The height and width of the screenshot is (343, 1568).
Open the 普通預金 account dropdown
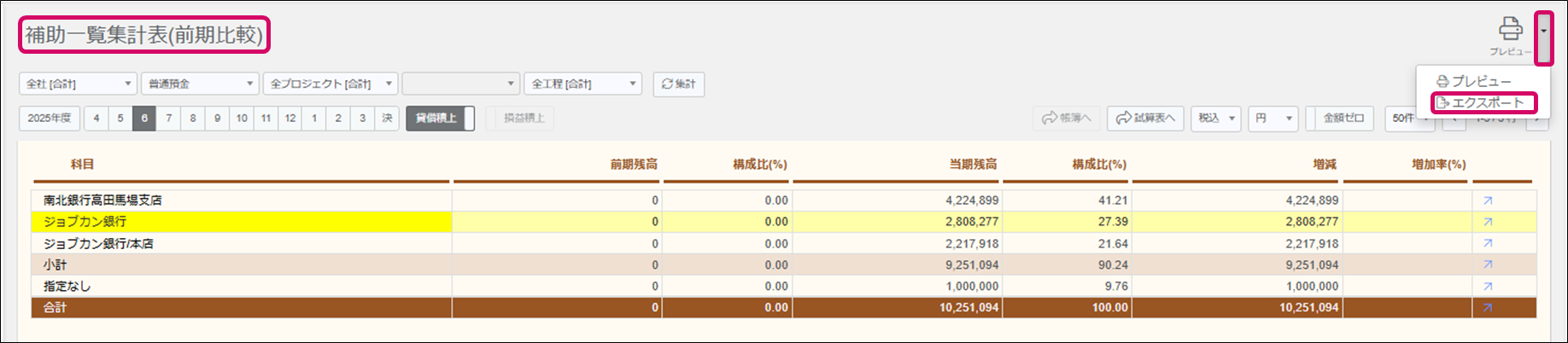199,84
